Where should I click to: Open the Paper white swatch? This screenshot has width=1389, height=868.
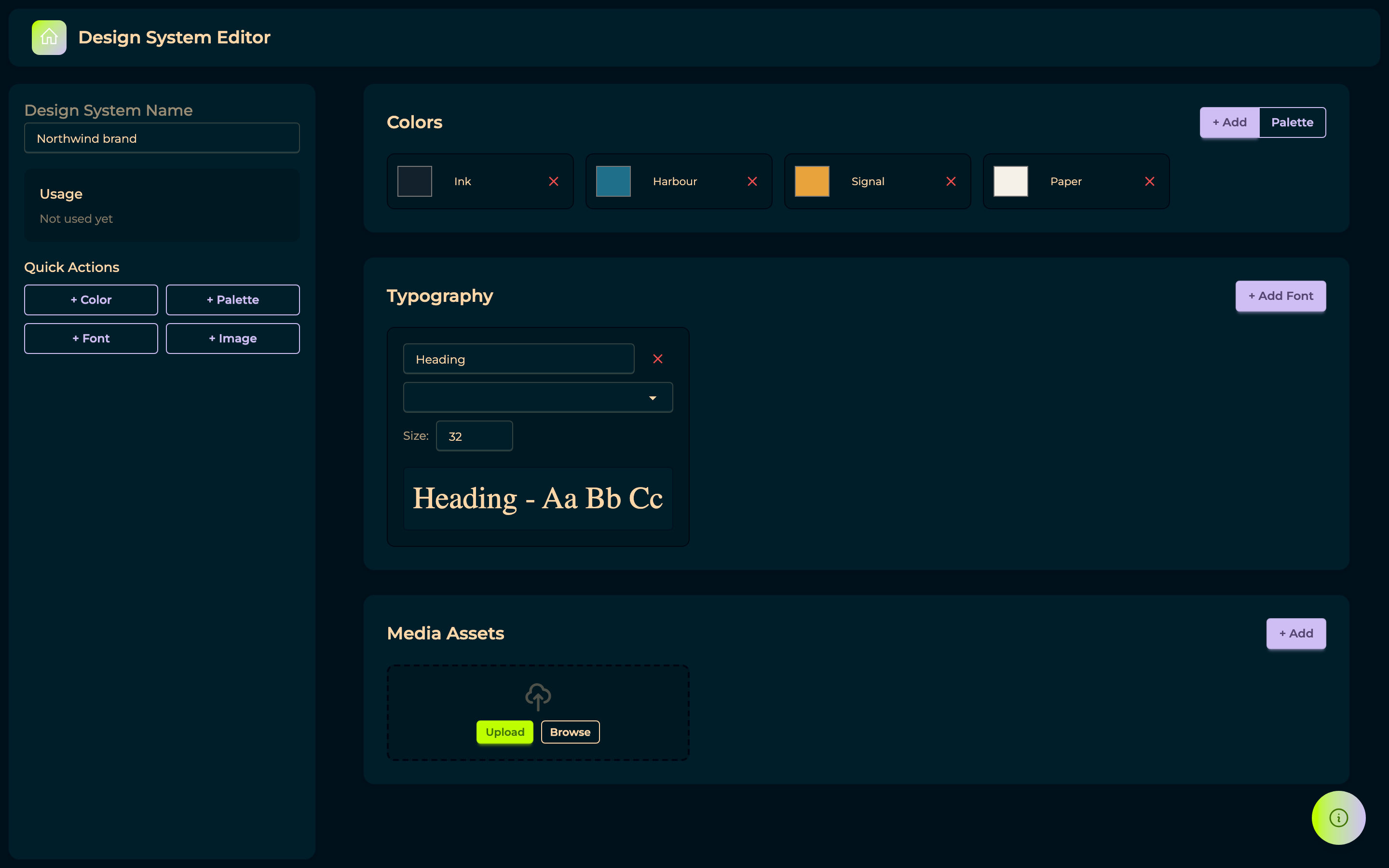click(x=1010, y=181)
